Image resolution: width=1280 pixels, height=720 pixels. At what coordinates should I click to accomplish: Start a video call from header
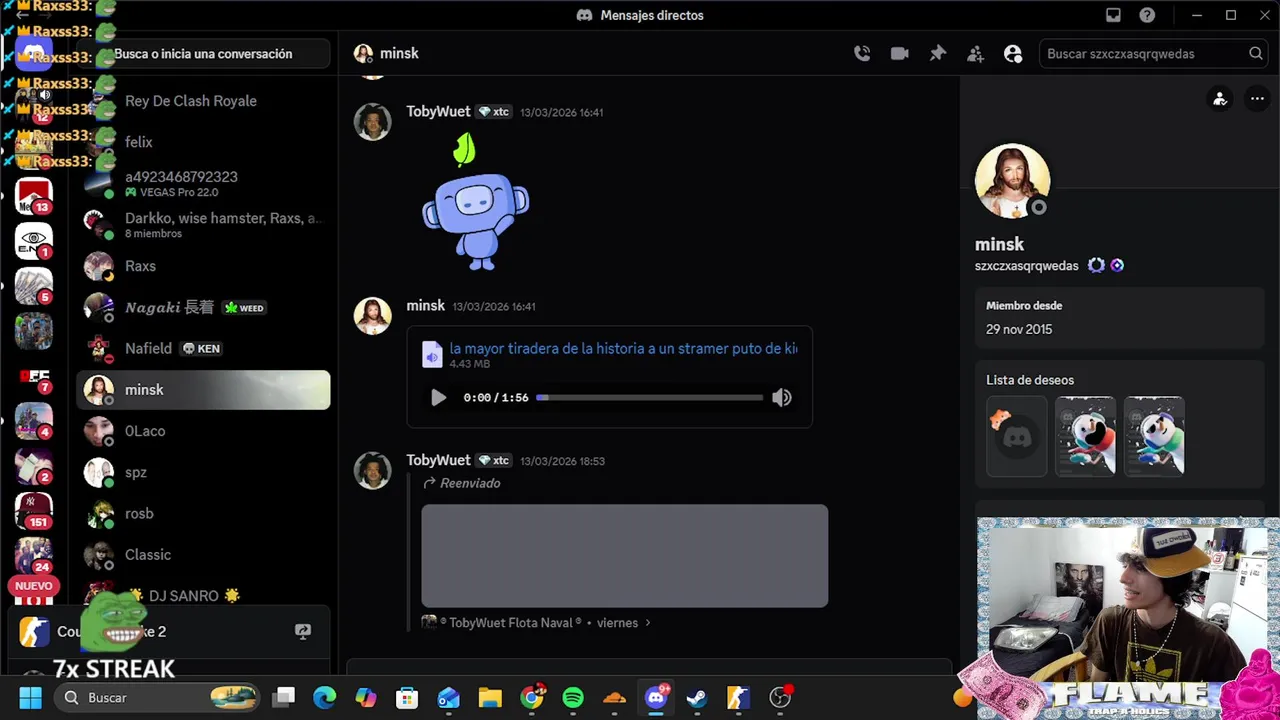click(x=900, y=54)
